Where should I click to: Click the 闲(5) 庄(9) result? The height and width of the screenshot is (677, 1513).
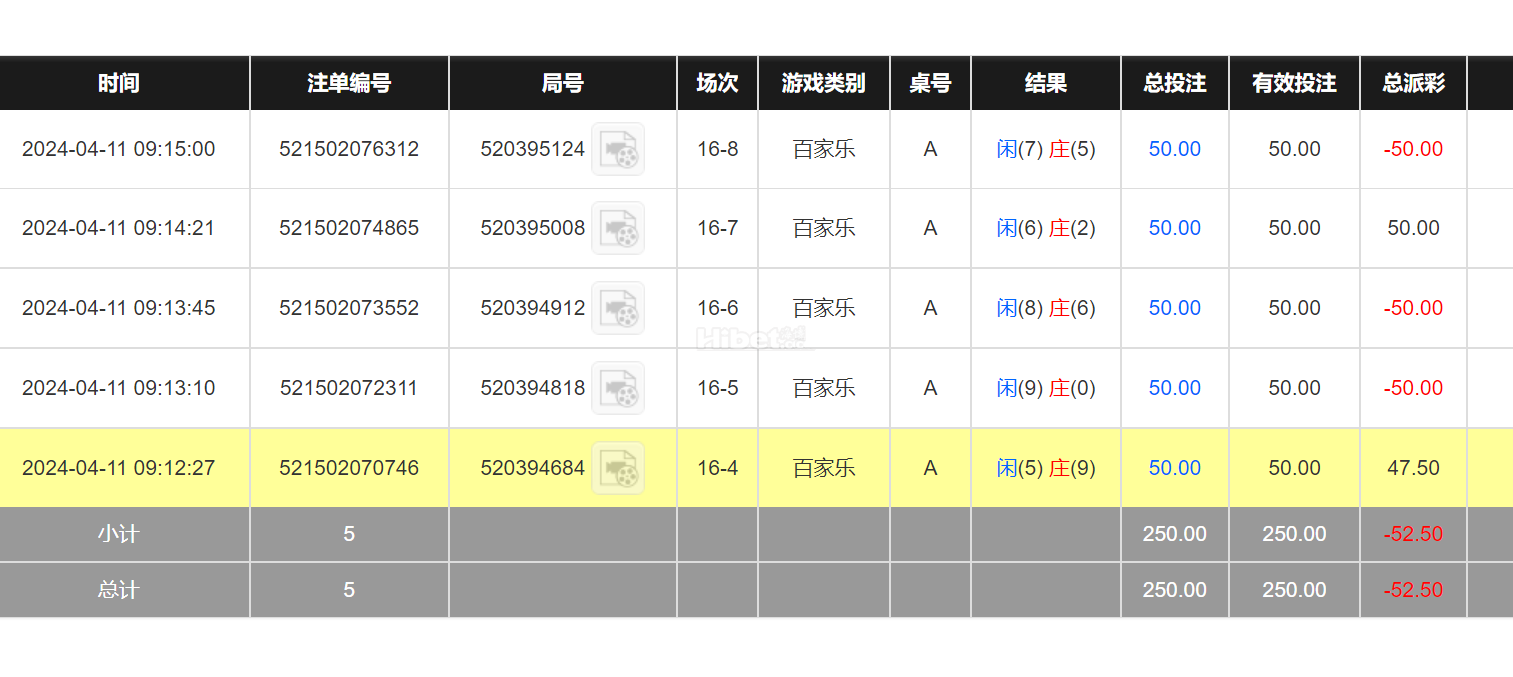coord(1046,468)
